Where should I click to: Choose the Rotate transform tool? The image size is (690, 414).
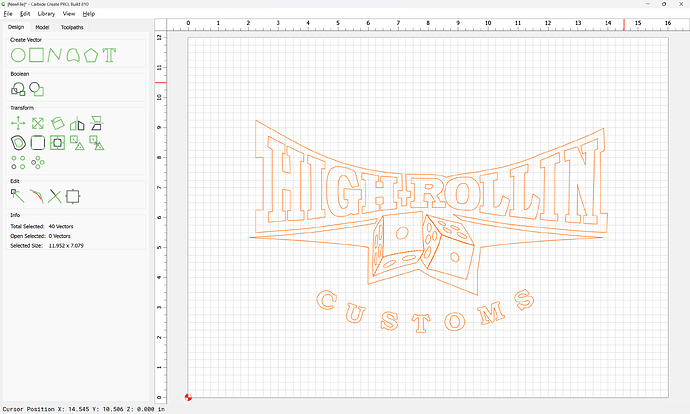click(58, 123)
